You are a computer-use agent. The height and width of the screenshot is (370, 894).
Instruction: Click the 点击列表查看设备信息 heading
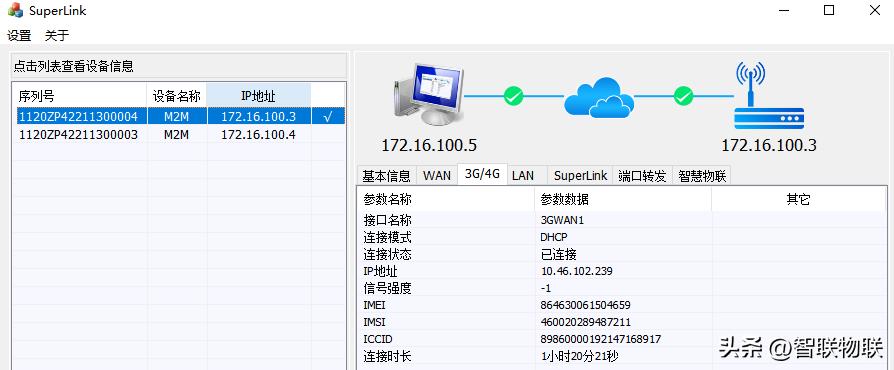(x=74, y=66)
